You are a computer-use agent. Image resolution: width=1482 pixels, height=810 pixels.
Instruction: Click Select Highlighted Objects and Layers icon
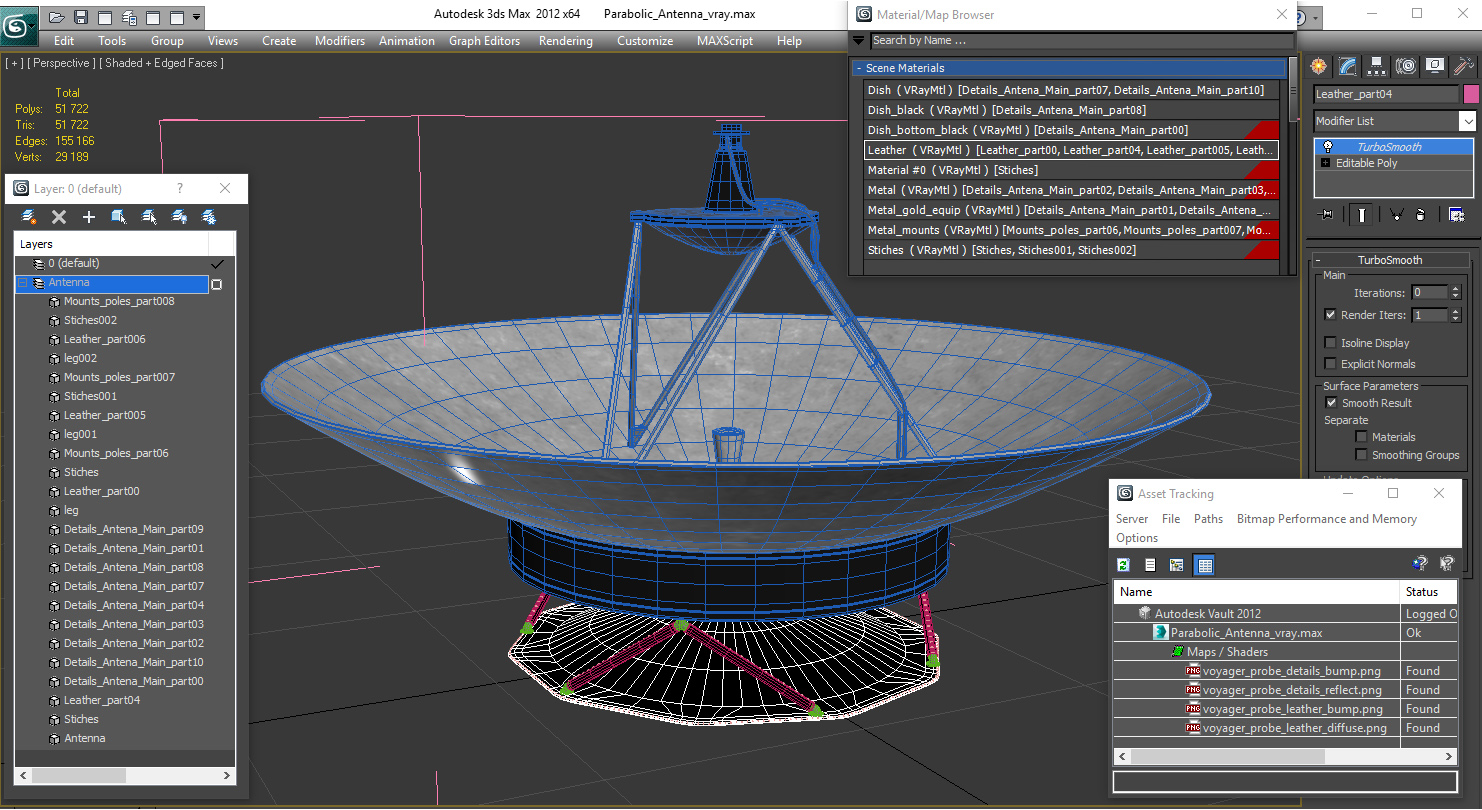(119, 216)
